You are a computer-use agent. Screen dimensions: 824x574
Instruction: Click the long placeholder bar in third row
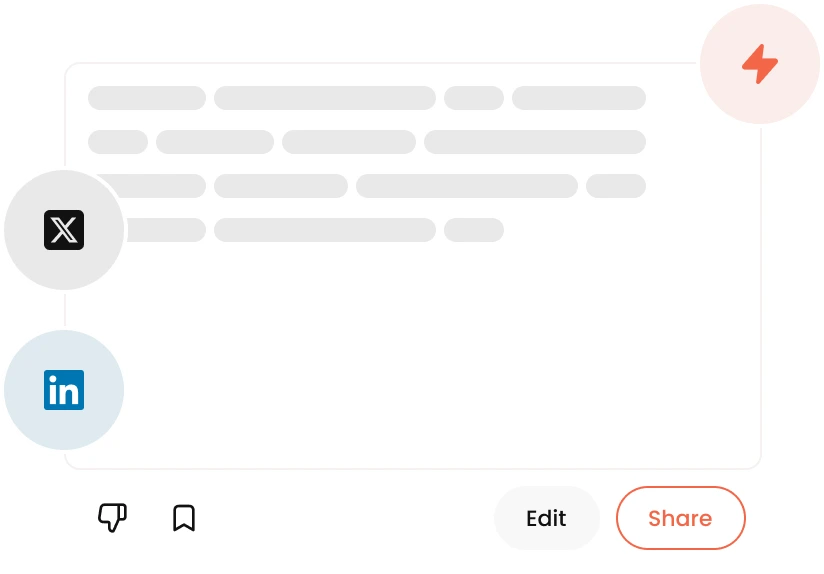click(467, 186)
